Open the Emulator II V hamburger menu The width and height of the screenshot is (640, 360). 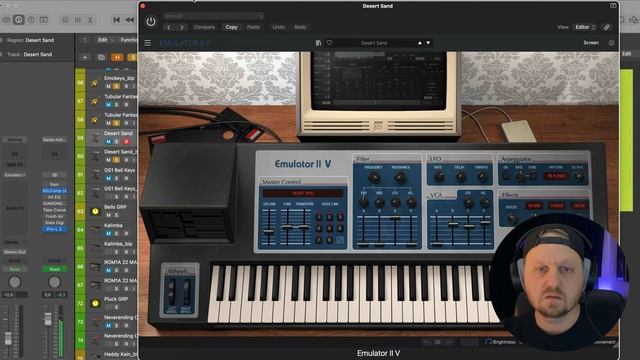148,43
